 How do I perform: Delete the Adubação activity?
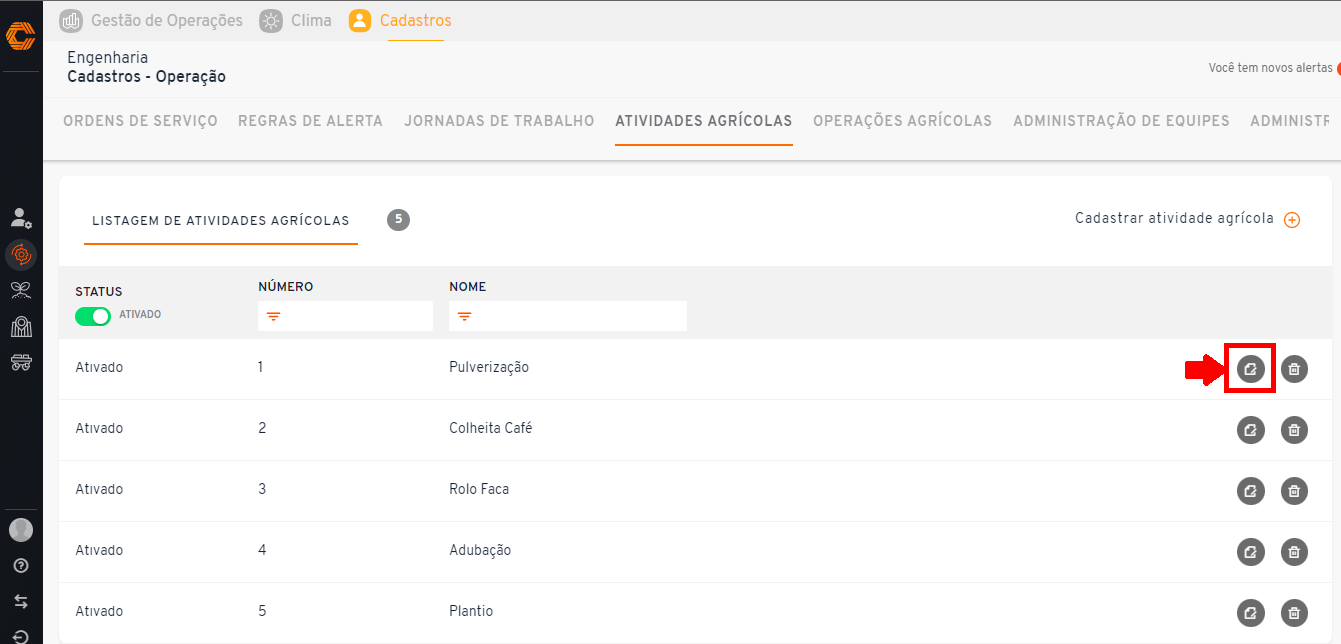[1294, 552]
